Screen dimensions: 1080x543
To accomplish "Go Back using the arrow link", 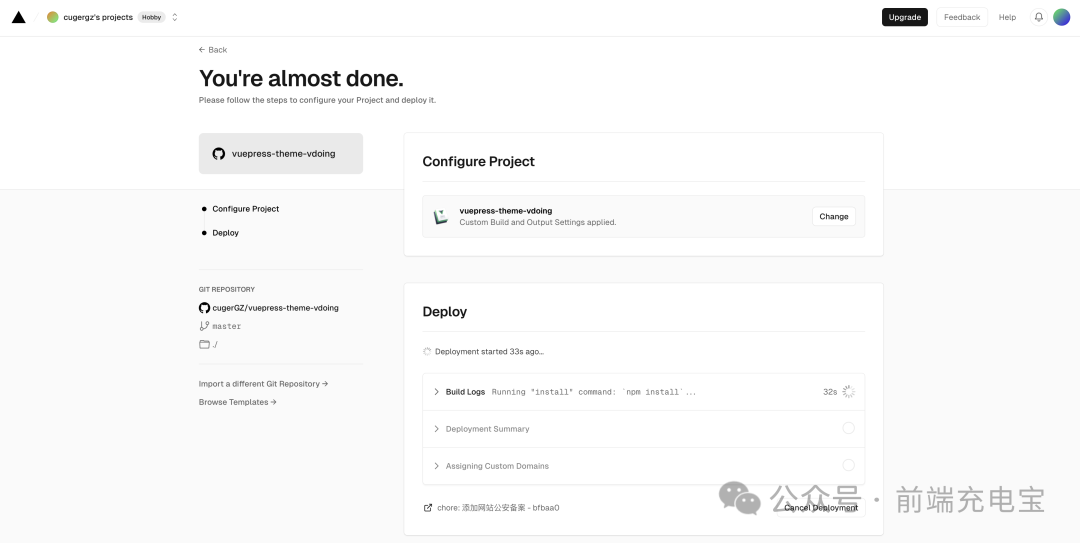I will [213, 50].
